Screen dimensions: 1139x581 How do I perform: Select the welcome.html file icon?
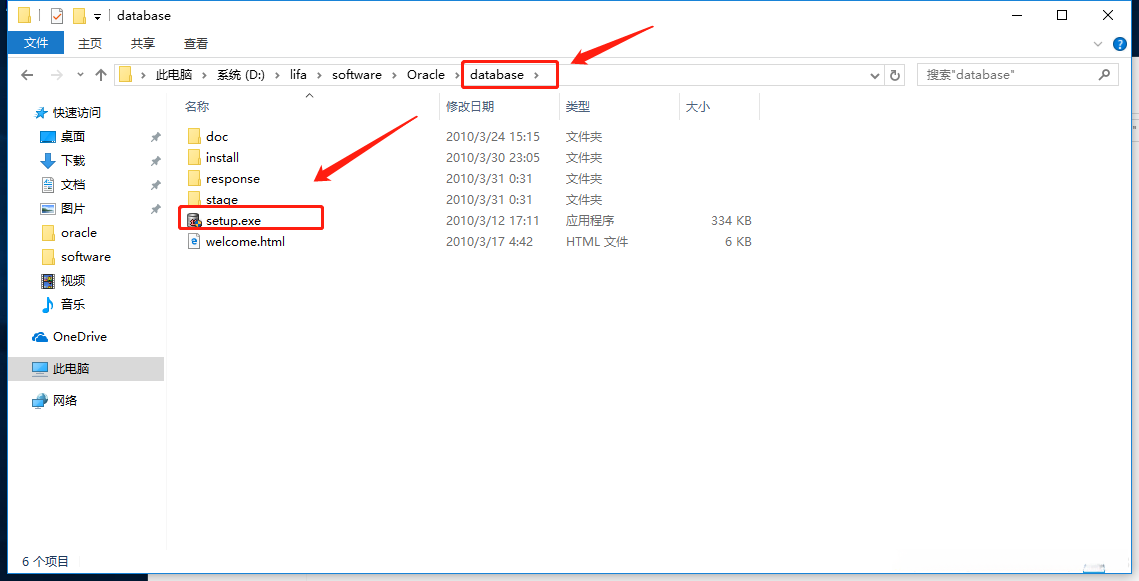(x=194, y=242)
